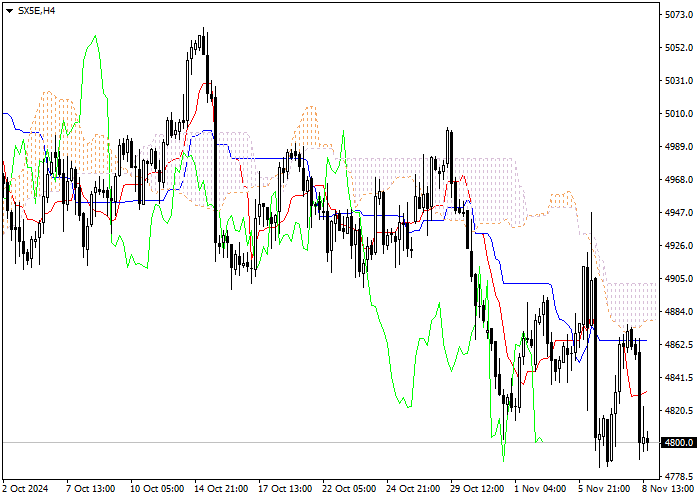Select the 4968.0 price axis label

pyautogui.click(x=679, y=180)
